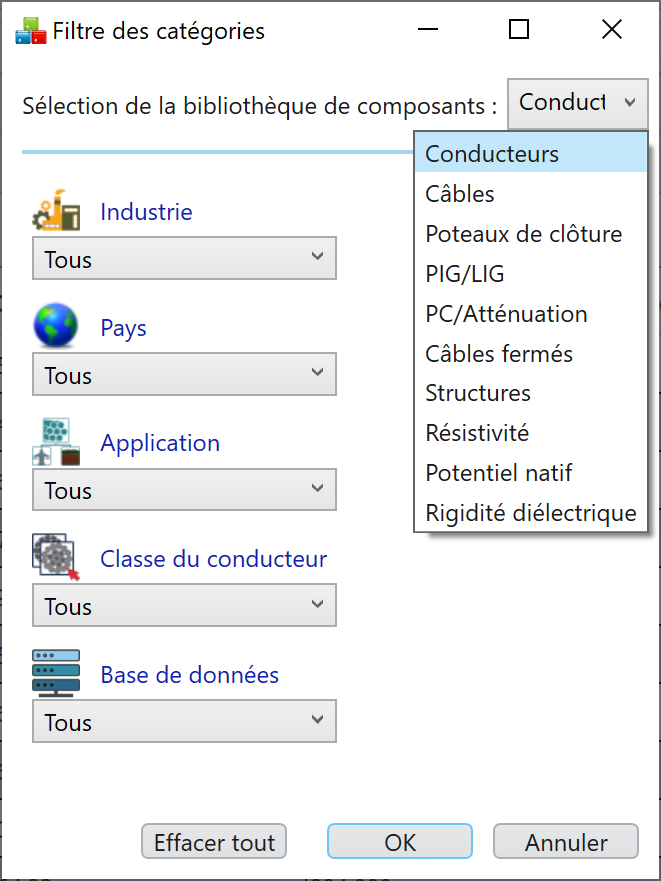This screenshot has width=661, height=881.
Task: Expand the Base de données dropdown
Action: click(x=184, y=721)
